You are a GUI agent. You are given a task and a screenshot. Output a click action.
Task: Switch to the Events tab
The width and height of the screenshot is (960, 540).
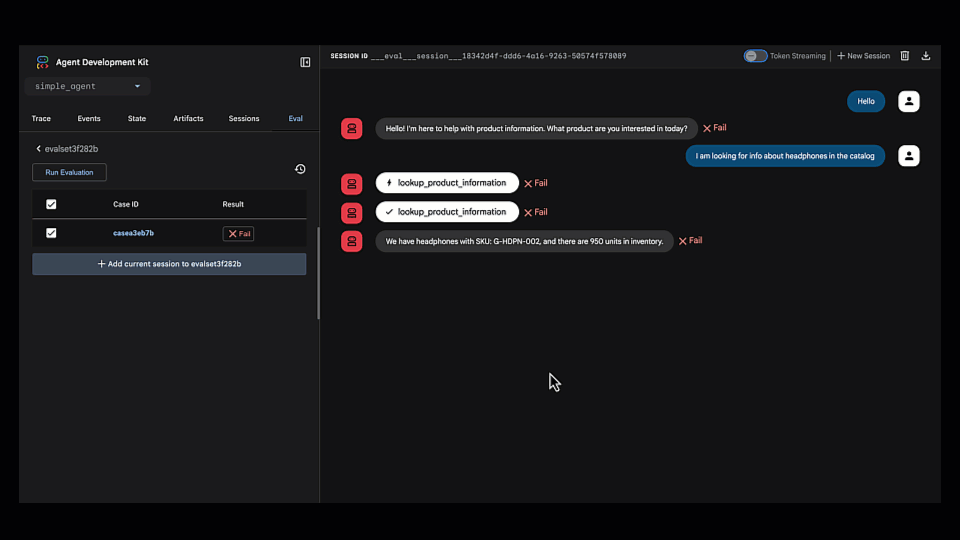(89, 118)
